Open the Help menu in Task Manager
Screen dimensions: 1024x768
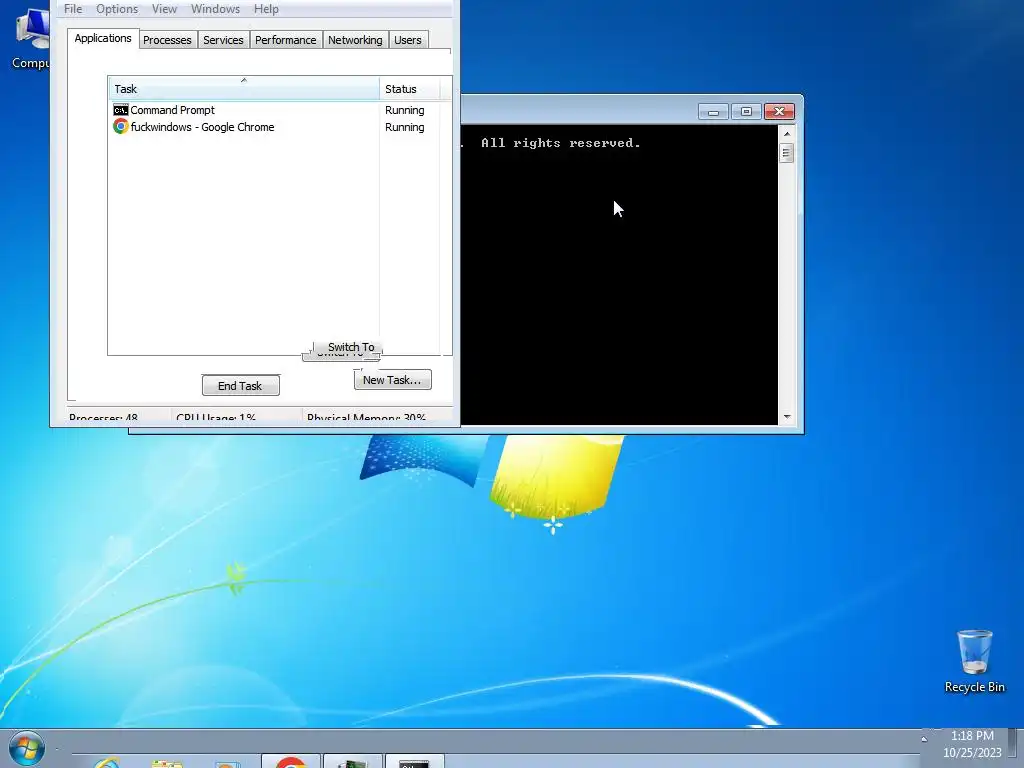point(266,8)
